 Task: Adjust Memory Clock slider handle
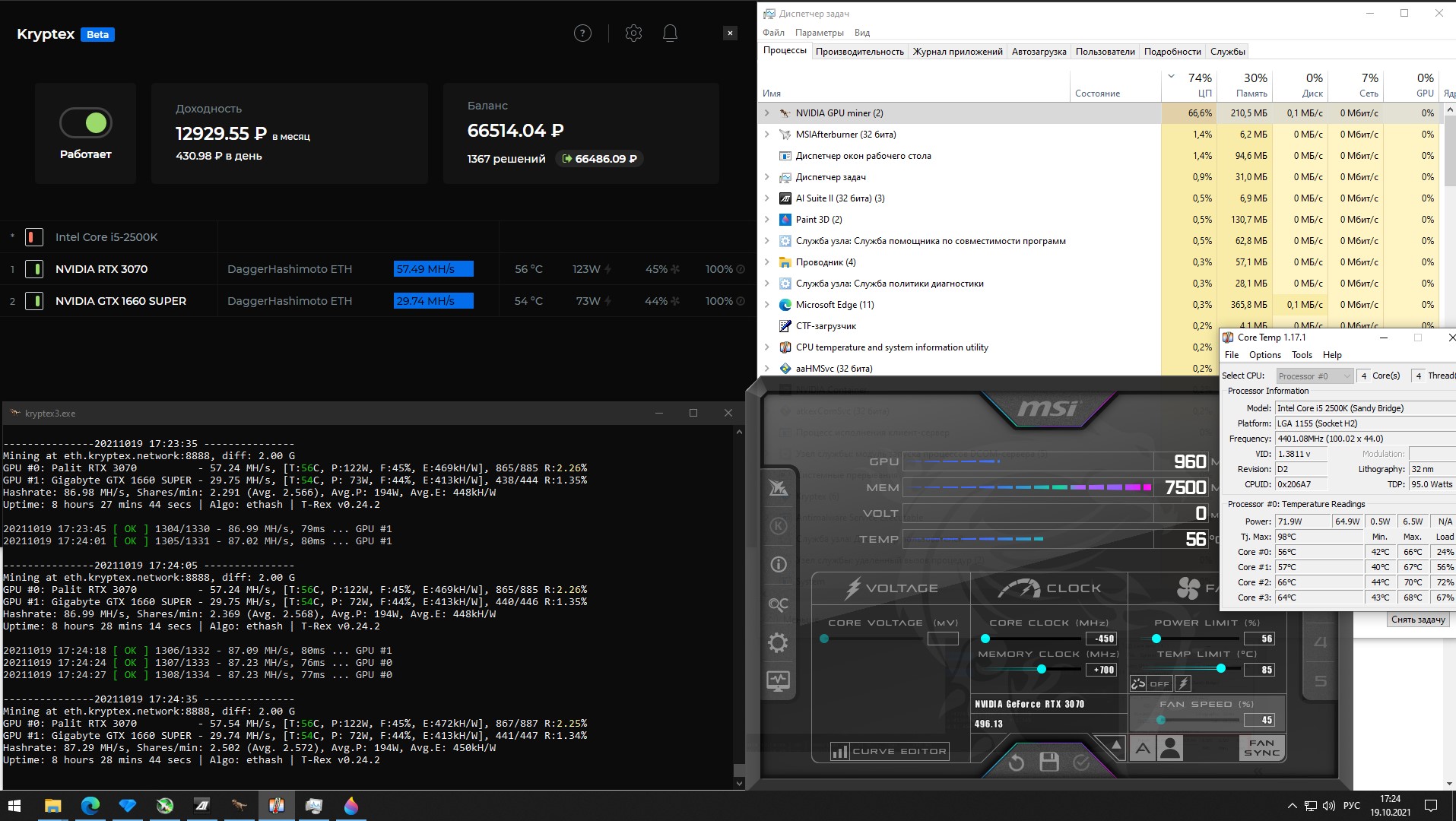click(x=1042, y=669)
